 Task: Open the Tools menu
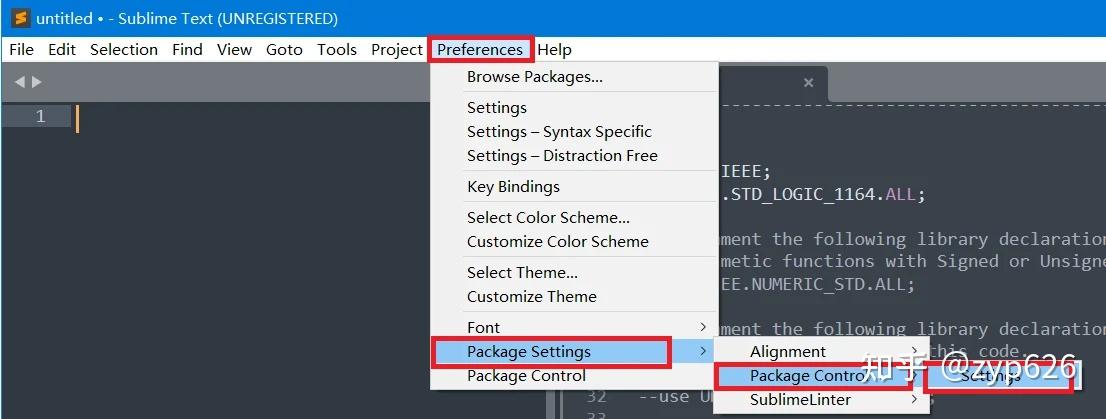point(337,49)
